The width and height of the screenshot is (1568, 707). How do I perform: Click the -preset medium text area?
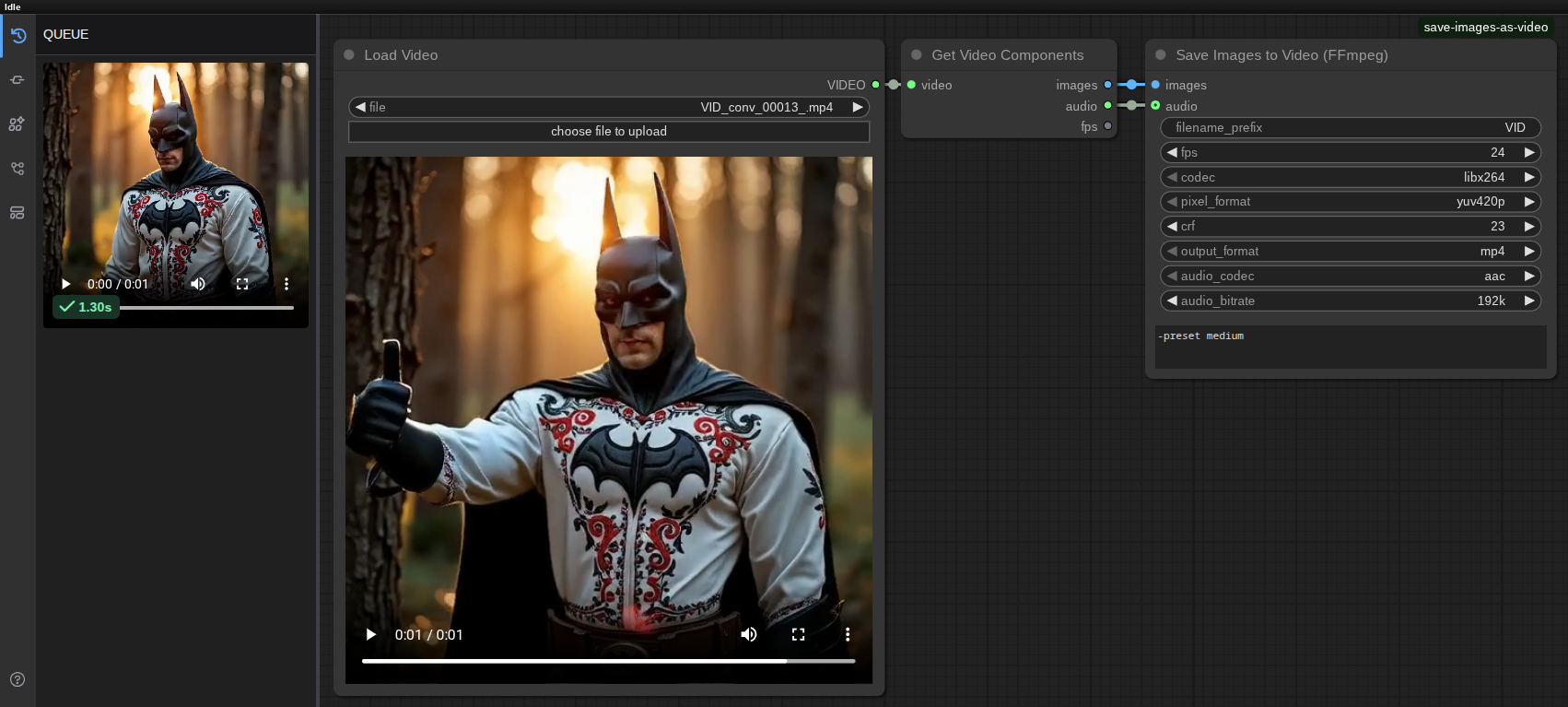pos(1351,348)
